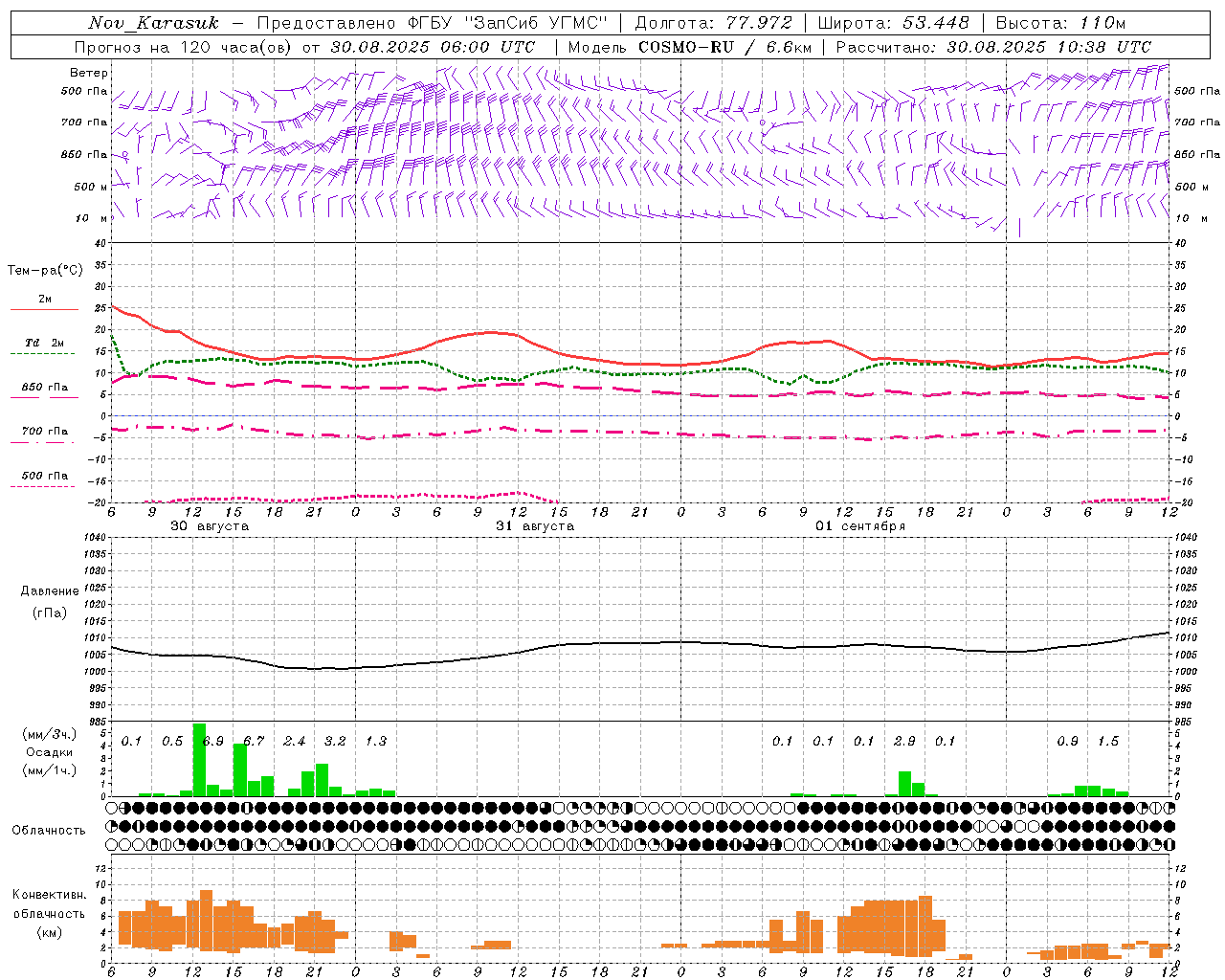Click the station name Nov_Karasuk

click(153, 23)
